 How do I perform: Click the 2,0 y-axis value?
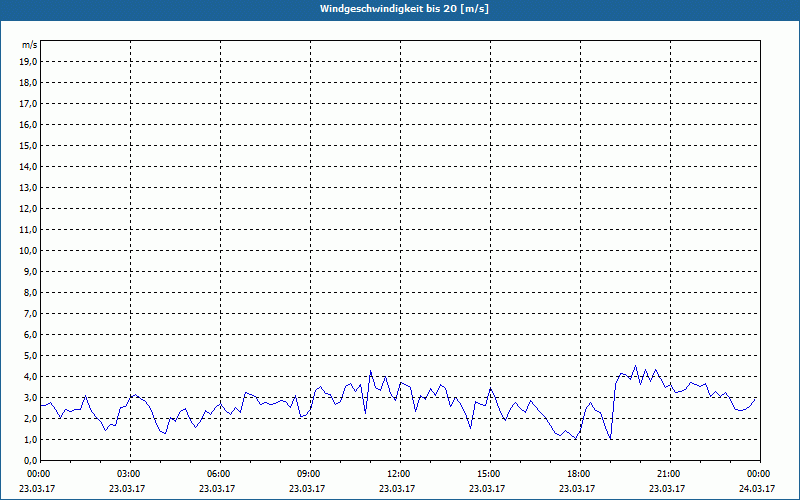(31, 418)
